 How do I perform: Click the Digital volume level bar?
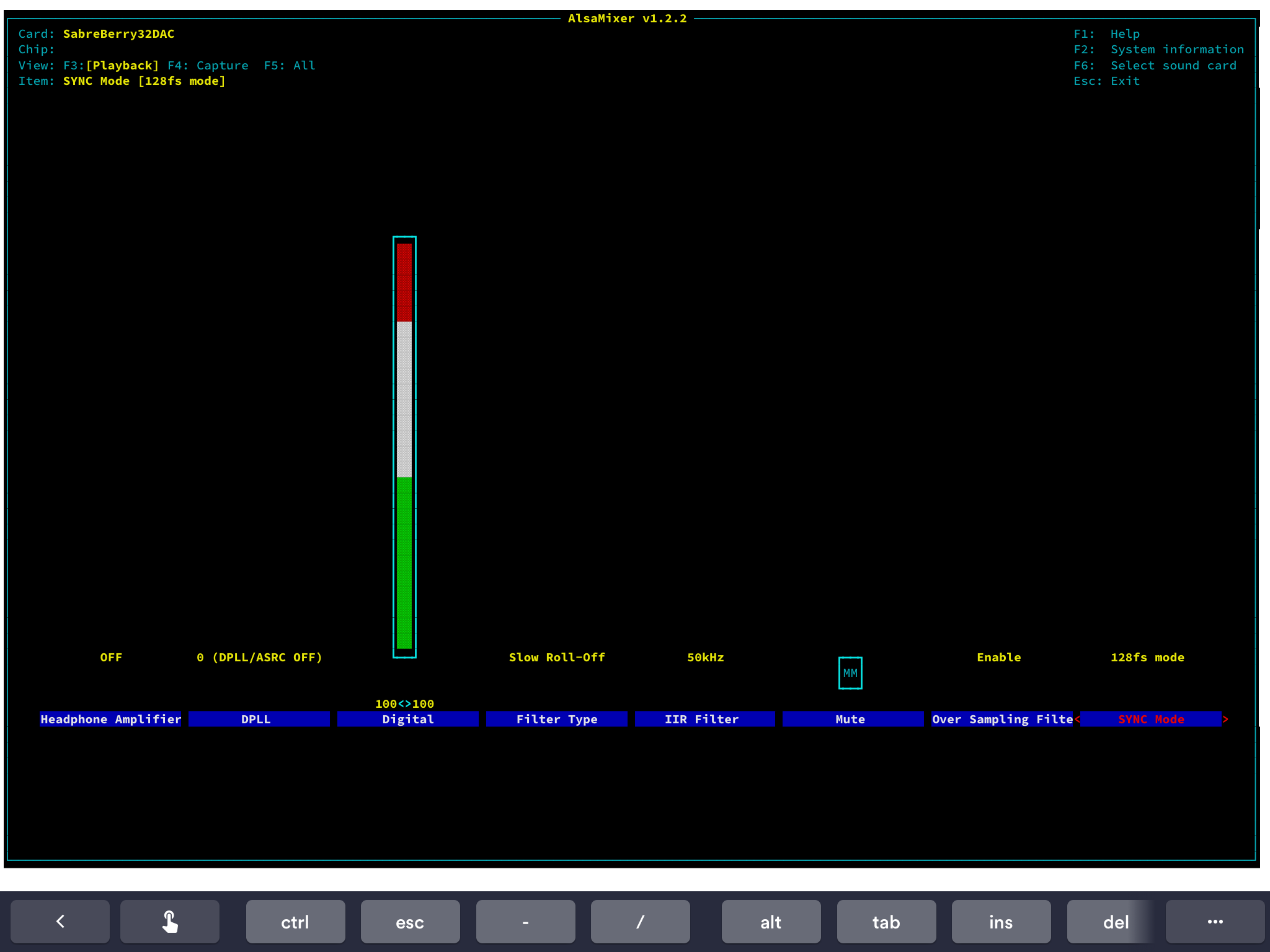coord(404,446)
